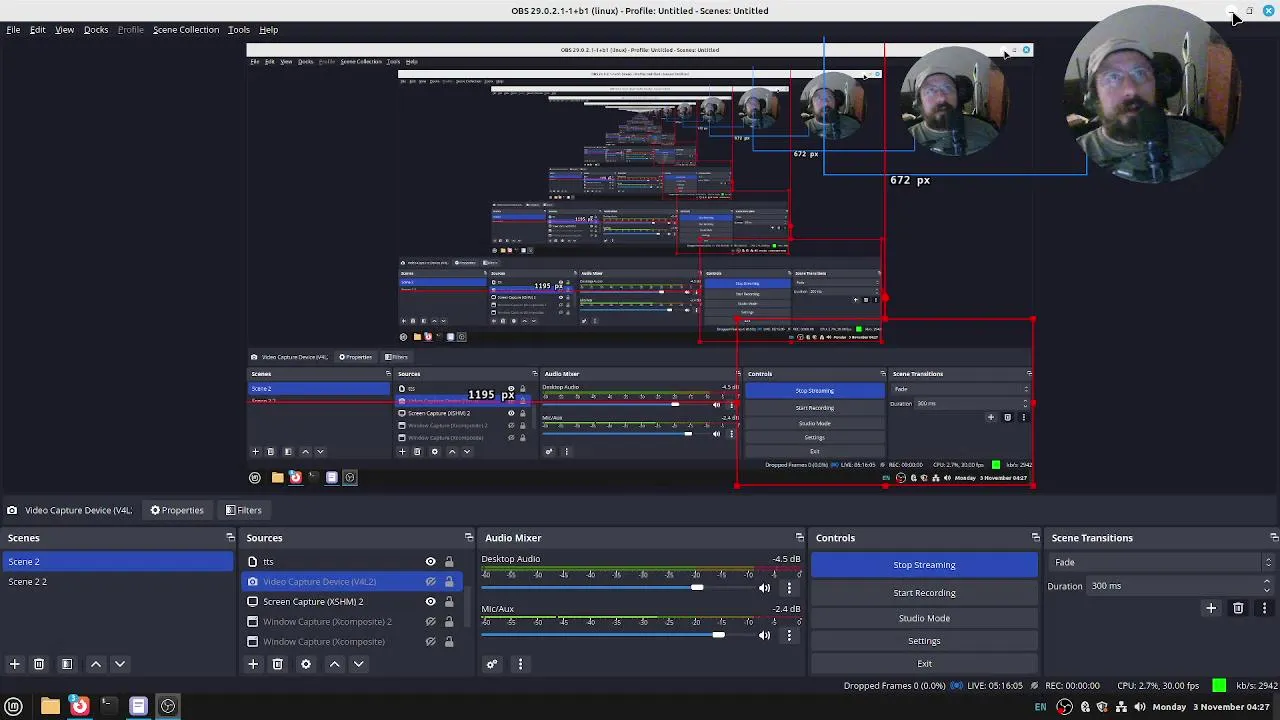Open terminal from the taskbar
This screenshot has height=720, width=1280.
pos(108,707)
